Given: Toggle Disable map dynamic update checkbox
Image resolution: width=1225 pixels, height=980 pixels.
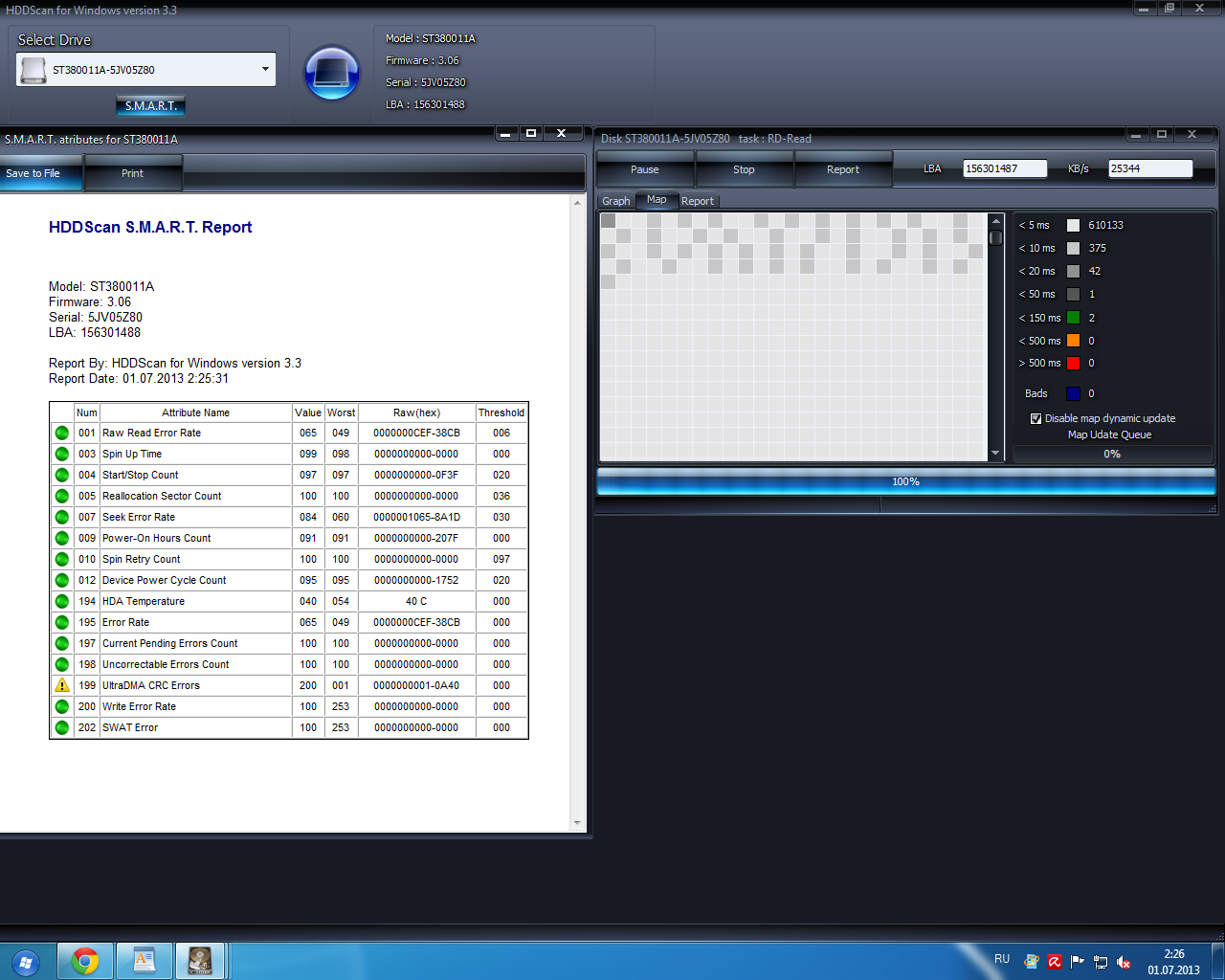Looking at the screenshot, I should click(1036, 418).
